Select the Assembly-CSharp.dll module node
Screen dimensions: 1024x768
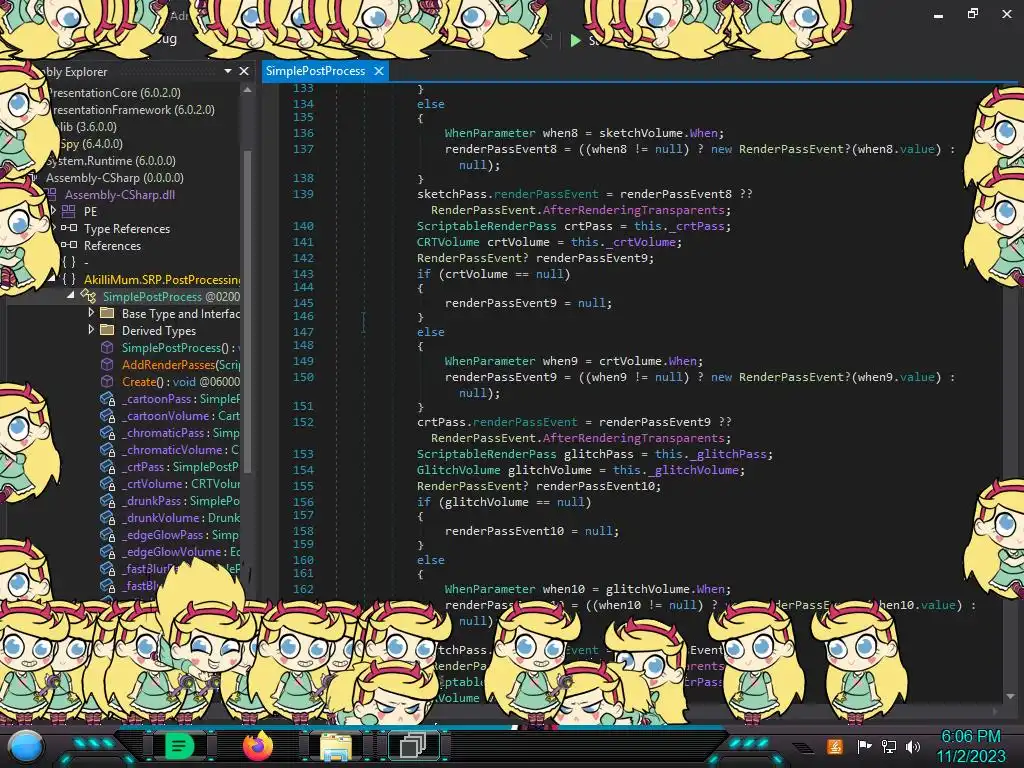pyautogui.click(x=120, y=195)
